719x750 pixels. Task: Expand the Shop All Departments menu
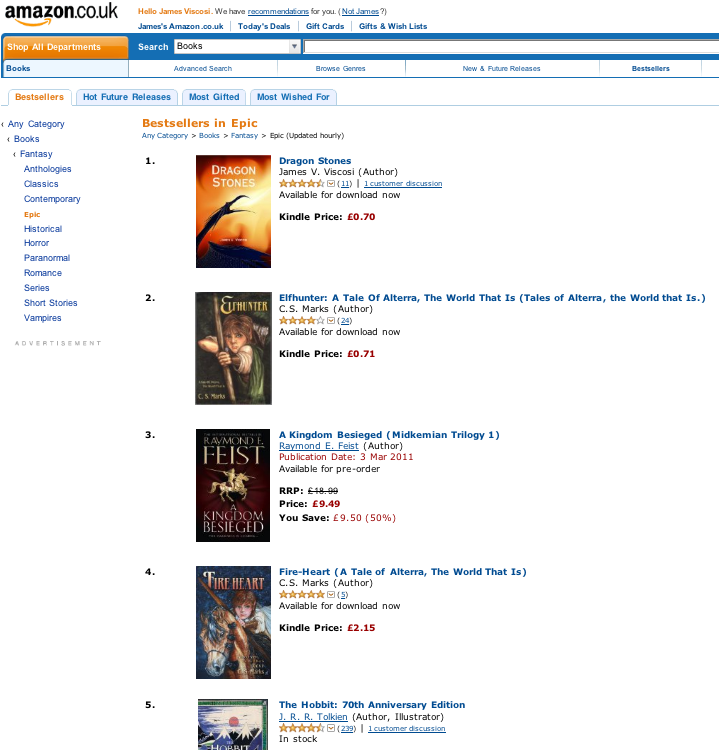click(x=65, y=47)
